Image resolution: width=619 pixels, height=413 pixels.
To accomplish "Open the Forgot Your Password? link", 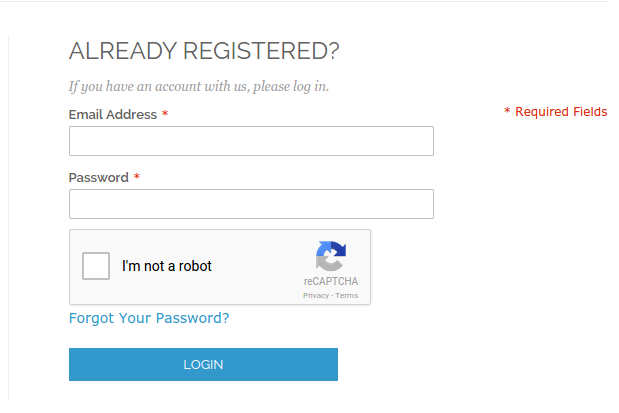I will point(149,318).
